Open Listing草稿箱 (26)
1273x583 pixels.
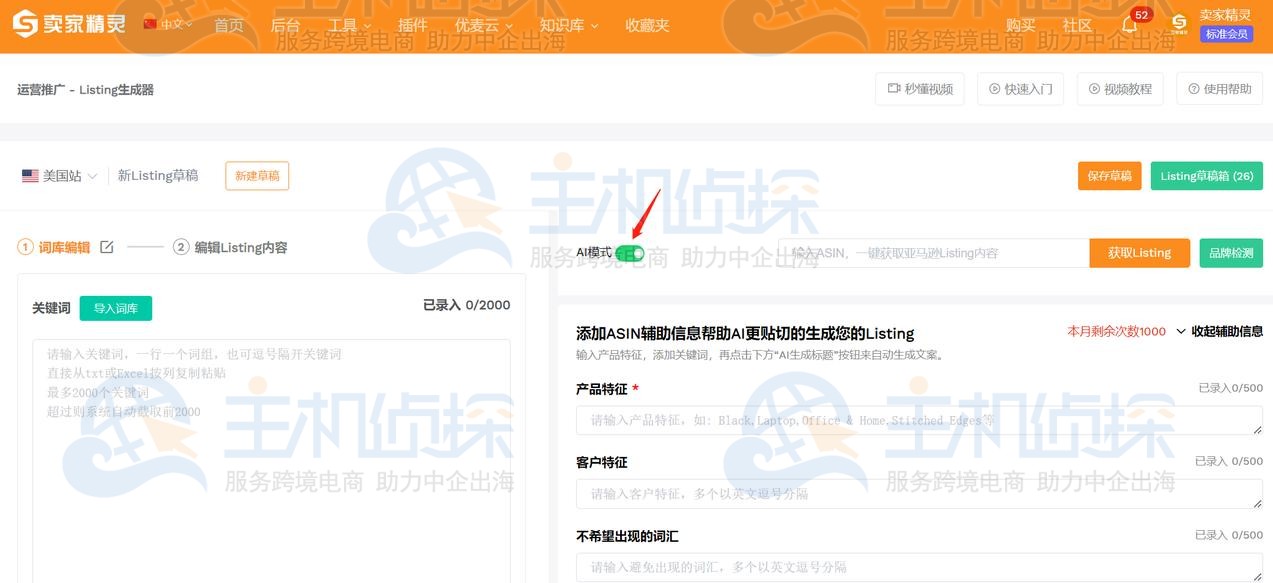tap(1207, 176)
